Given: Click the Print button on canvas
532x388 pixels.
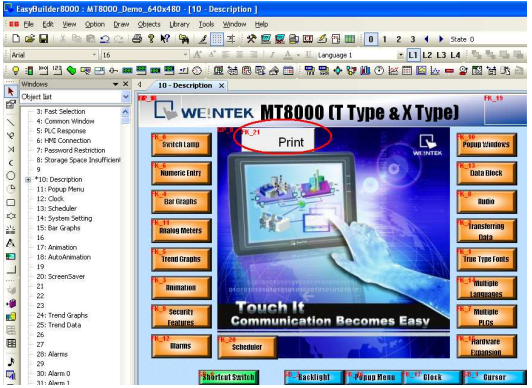Looking at the screenshot, I should (278, 140).
